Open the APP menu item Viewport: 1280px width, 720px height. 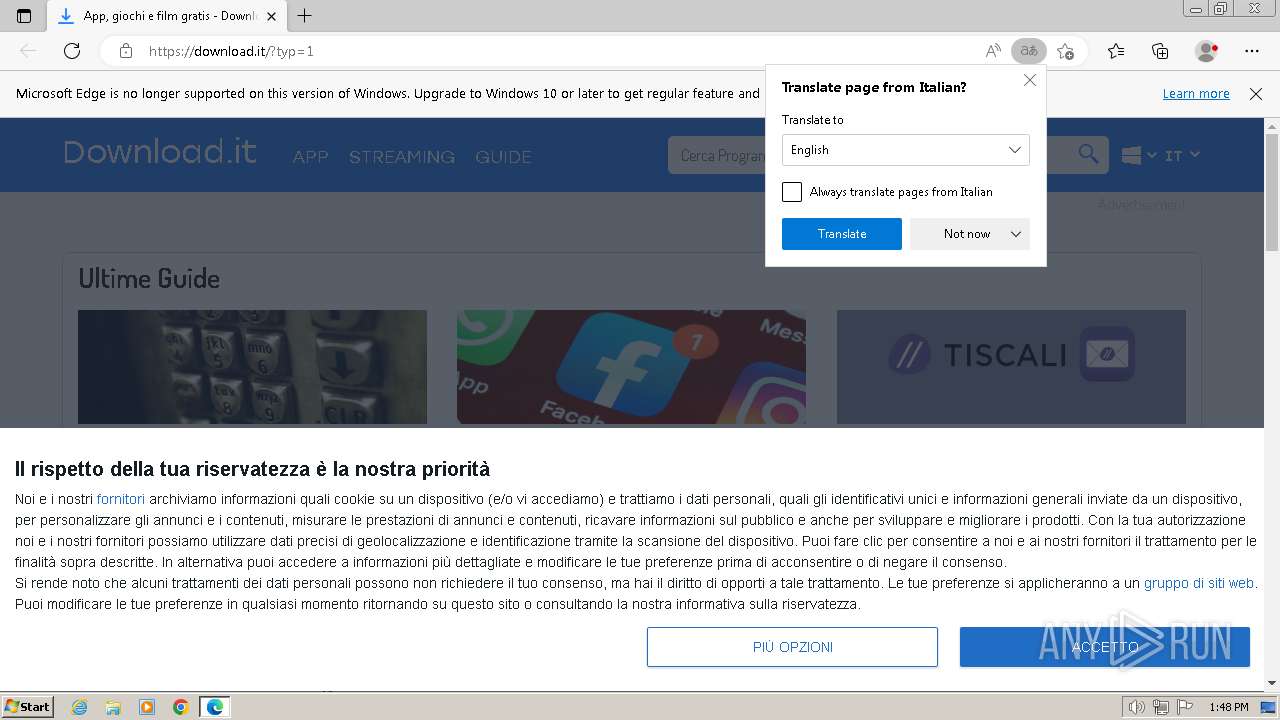(310, 157)
